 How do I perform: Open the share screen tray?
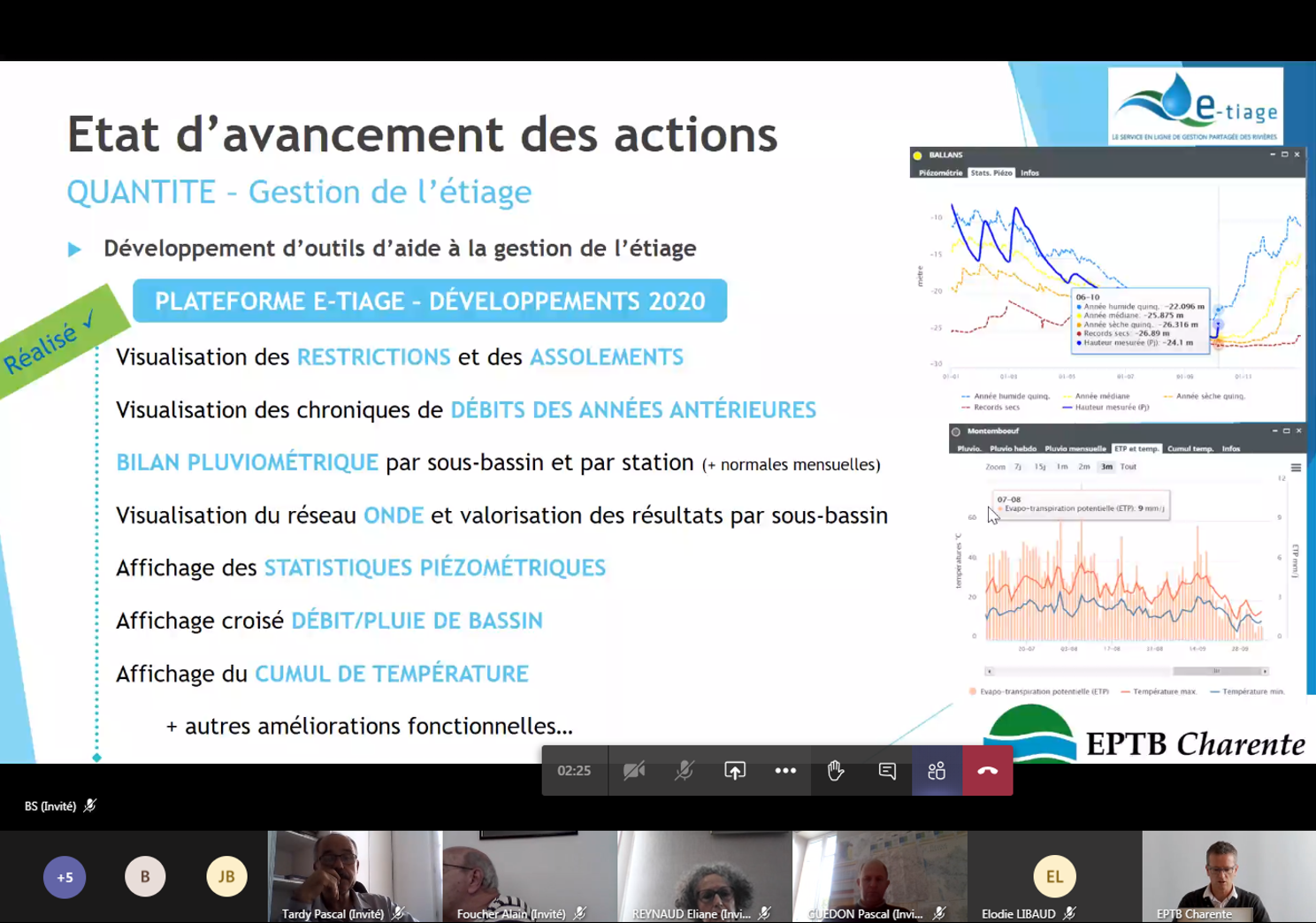[x=735, y=771]
